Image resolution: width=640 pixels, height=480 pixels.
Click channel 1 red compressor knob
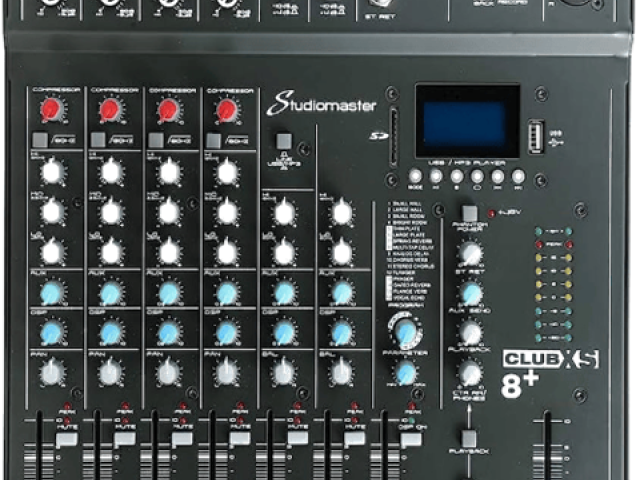(54, 109)
